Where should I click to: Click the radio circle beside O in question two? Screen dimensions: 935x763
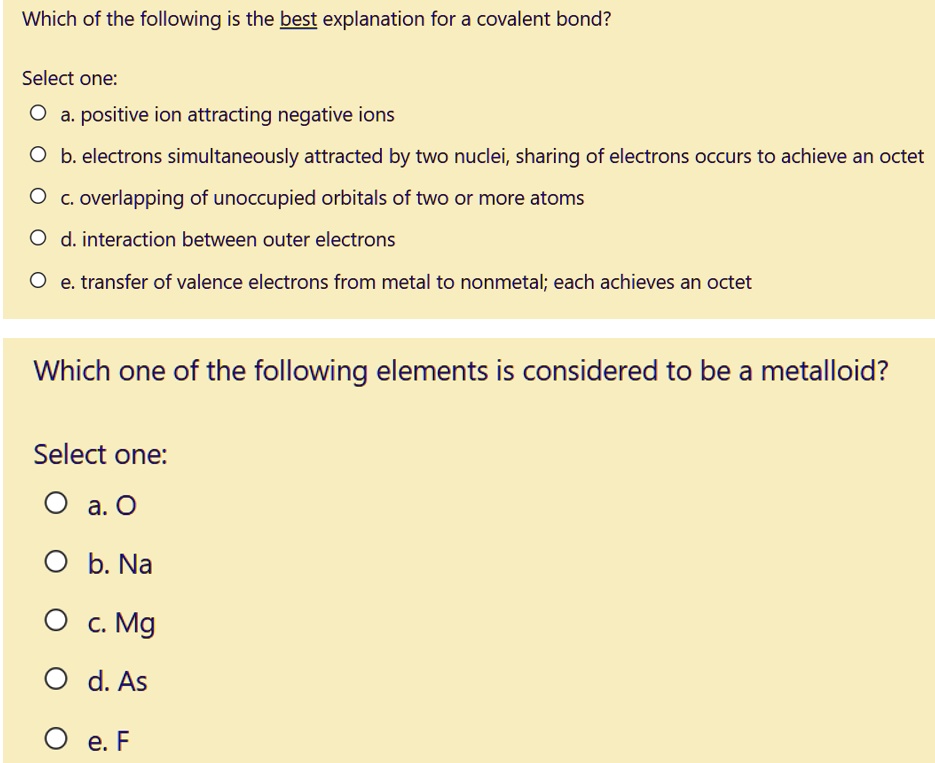coord(56,505)
